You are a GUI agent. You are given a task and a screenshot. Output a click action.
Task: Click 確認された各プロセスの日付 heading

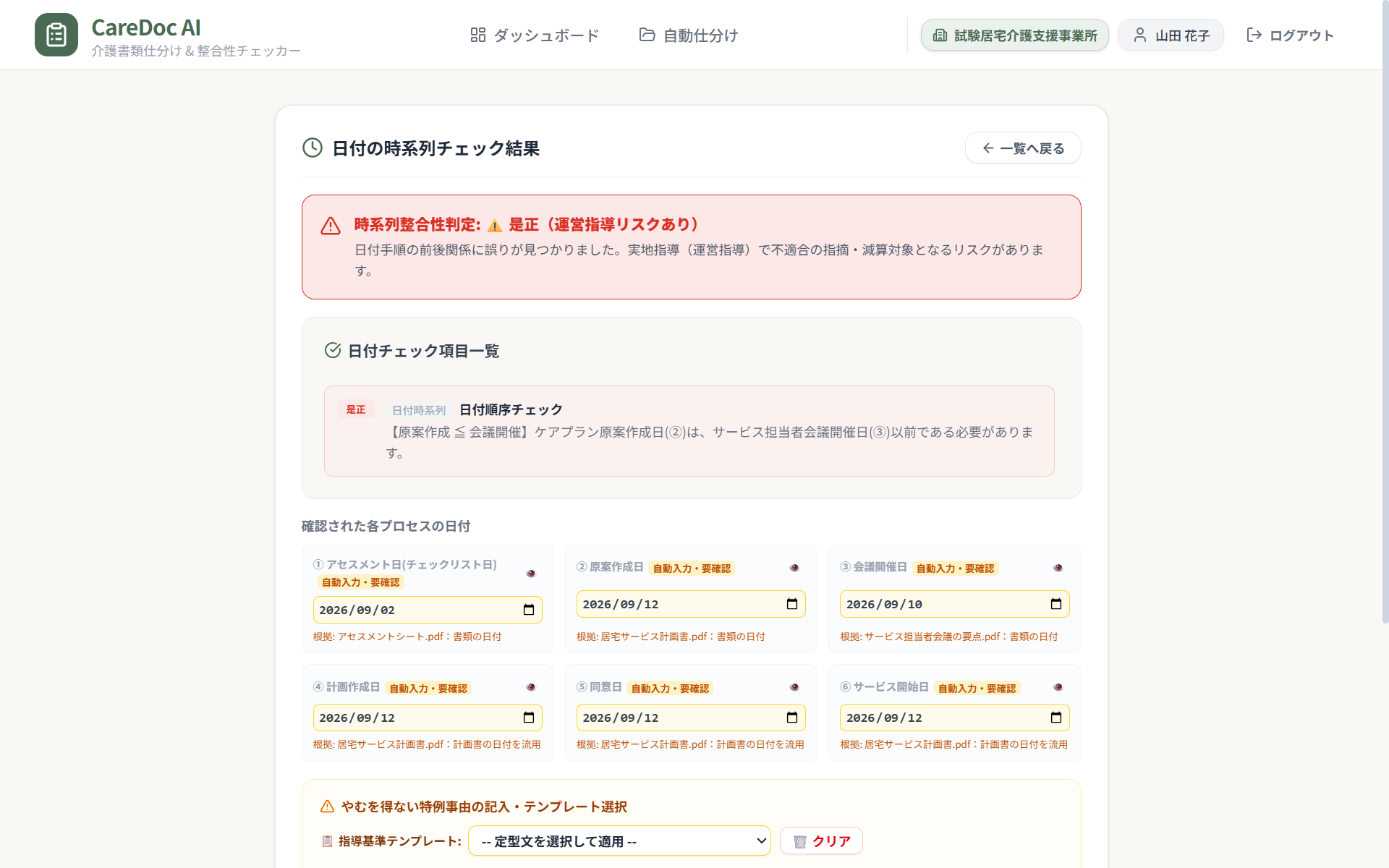pos(386,526)
